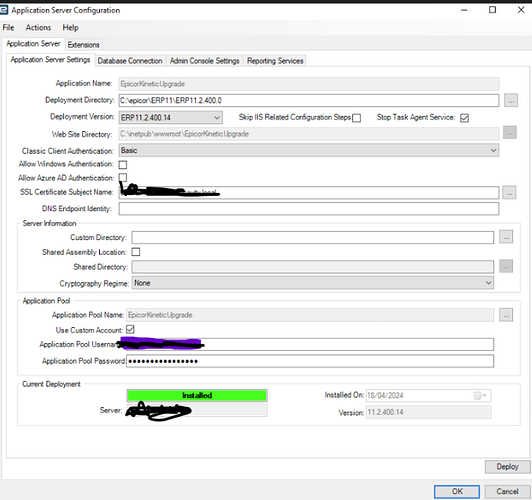Uncheck Stop Task Agent Service
The width and height of the screenshot is (532, 500).
click(464, 118)
